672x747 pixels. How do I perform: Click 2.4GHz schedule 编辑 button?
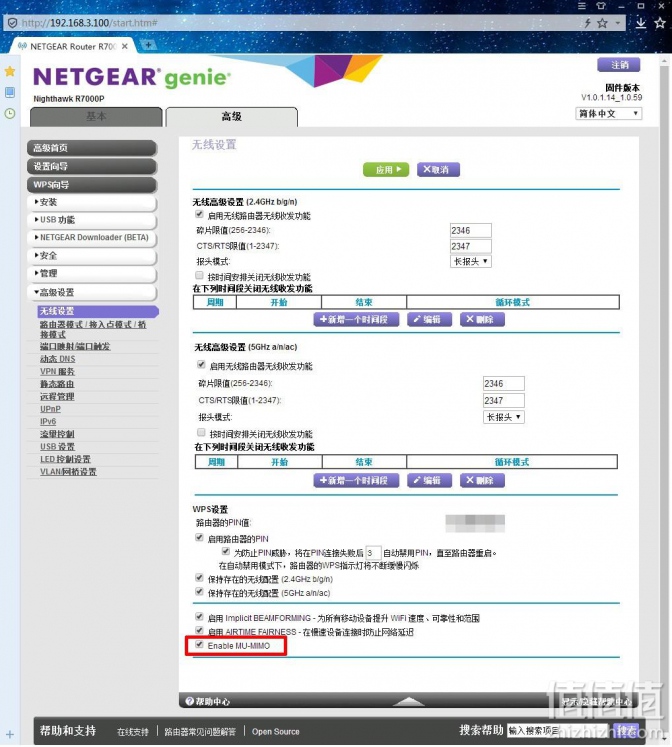click(x=429, y=319)
